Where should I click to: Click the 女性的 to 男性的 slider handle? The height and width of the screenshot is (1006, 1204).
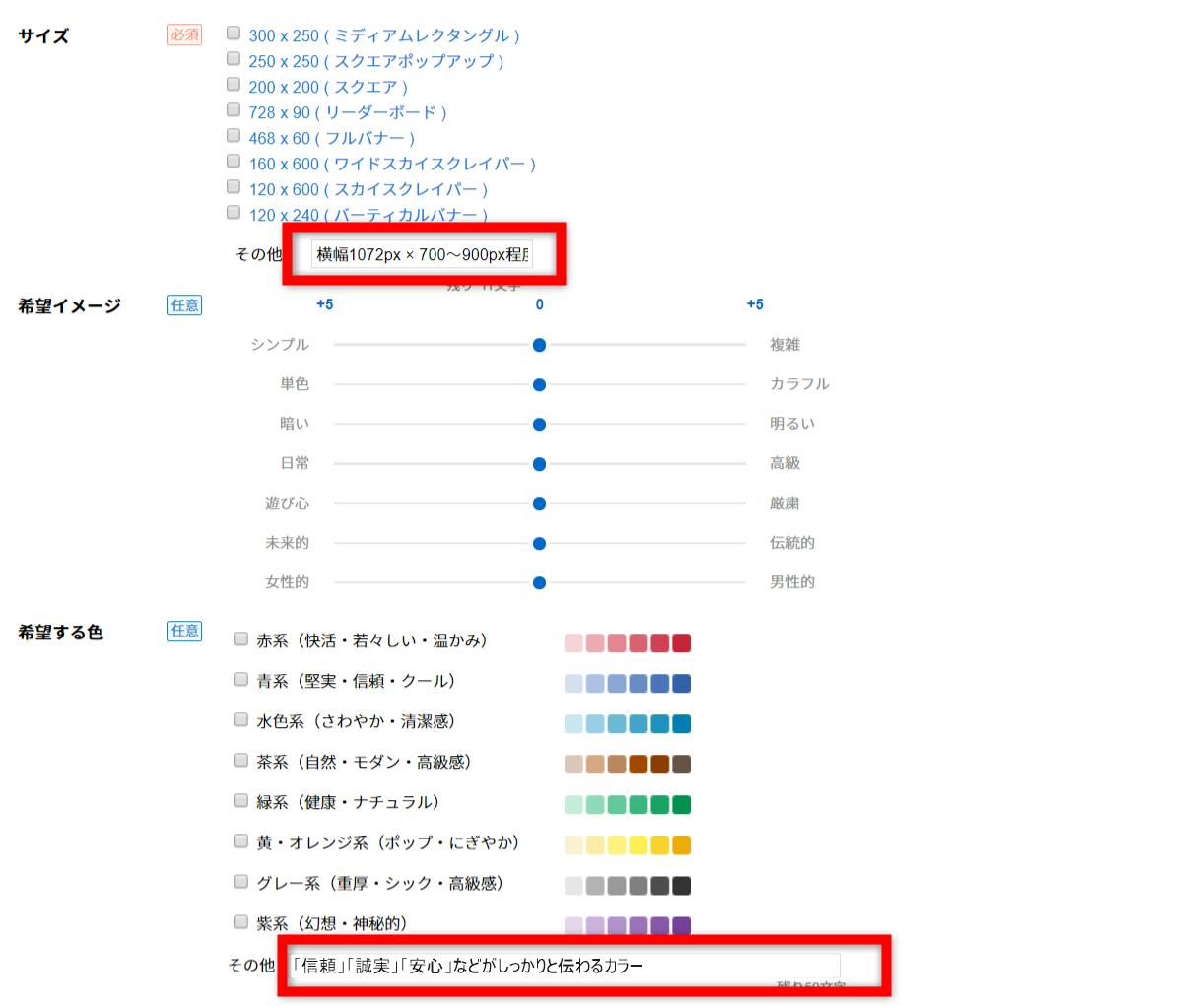pos(539,583)
